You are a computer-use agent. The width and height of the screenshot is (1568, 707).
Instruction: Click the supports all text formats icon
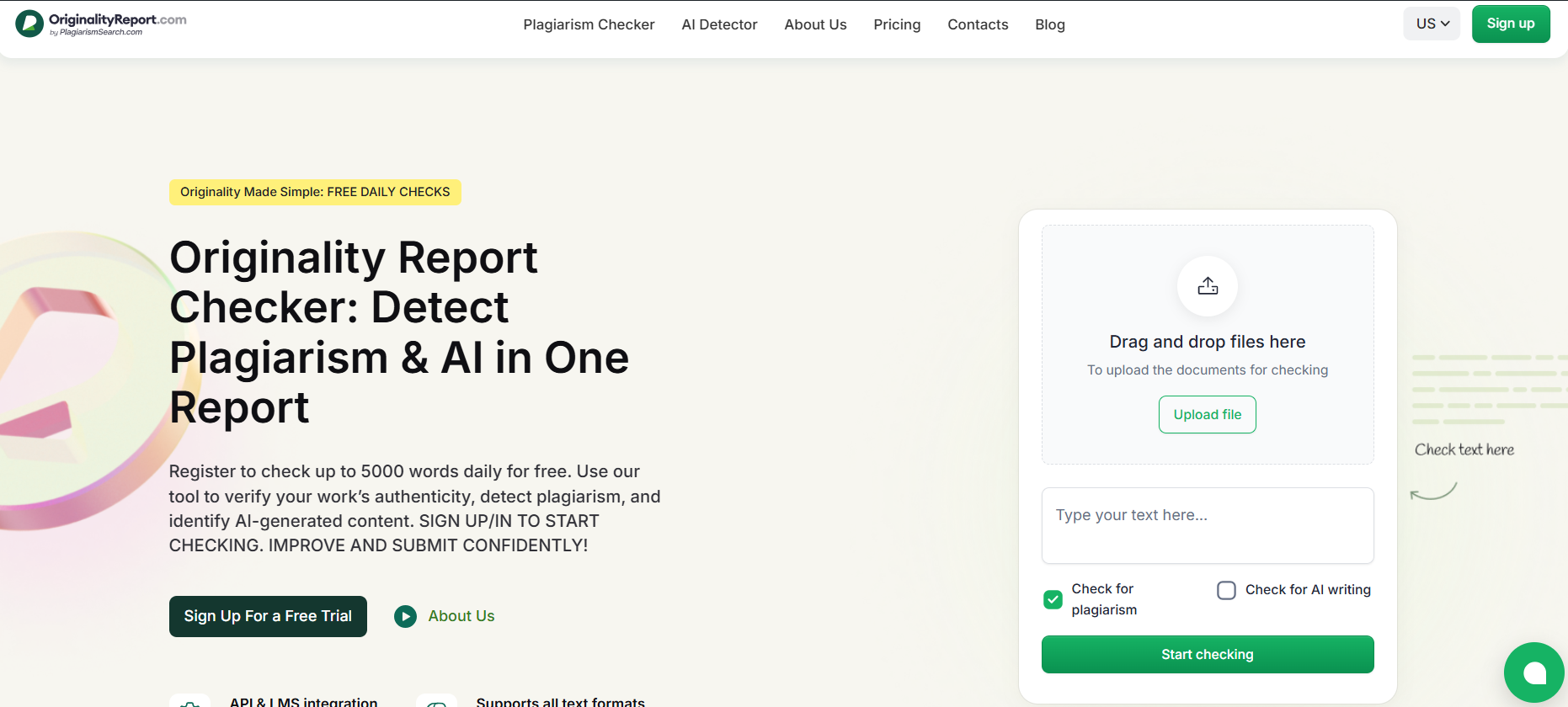pos(437,701)
